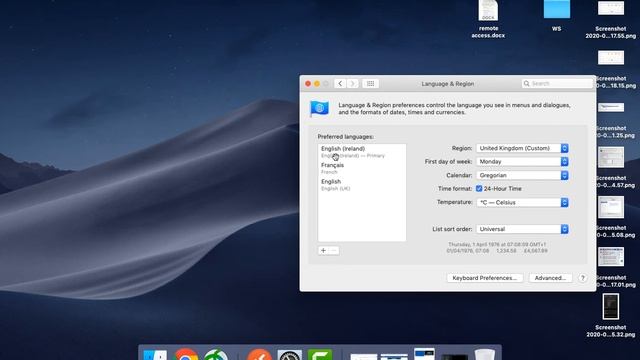Click the sample date format text

[497, 247]
